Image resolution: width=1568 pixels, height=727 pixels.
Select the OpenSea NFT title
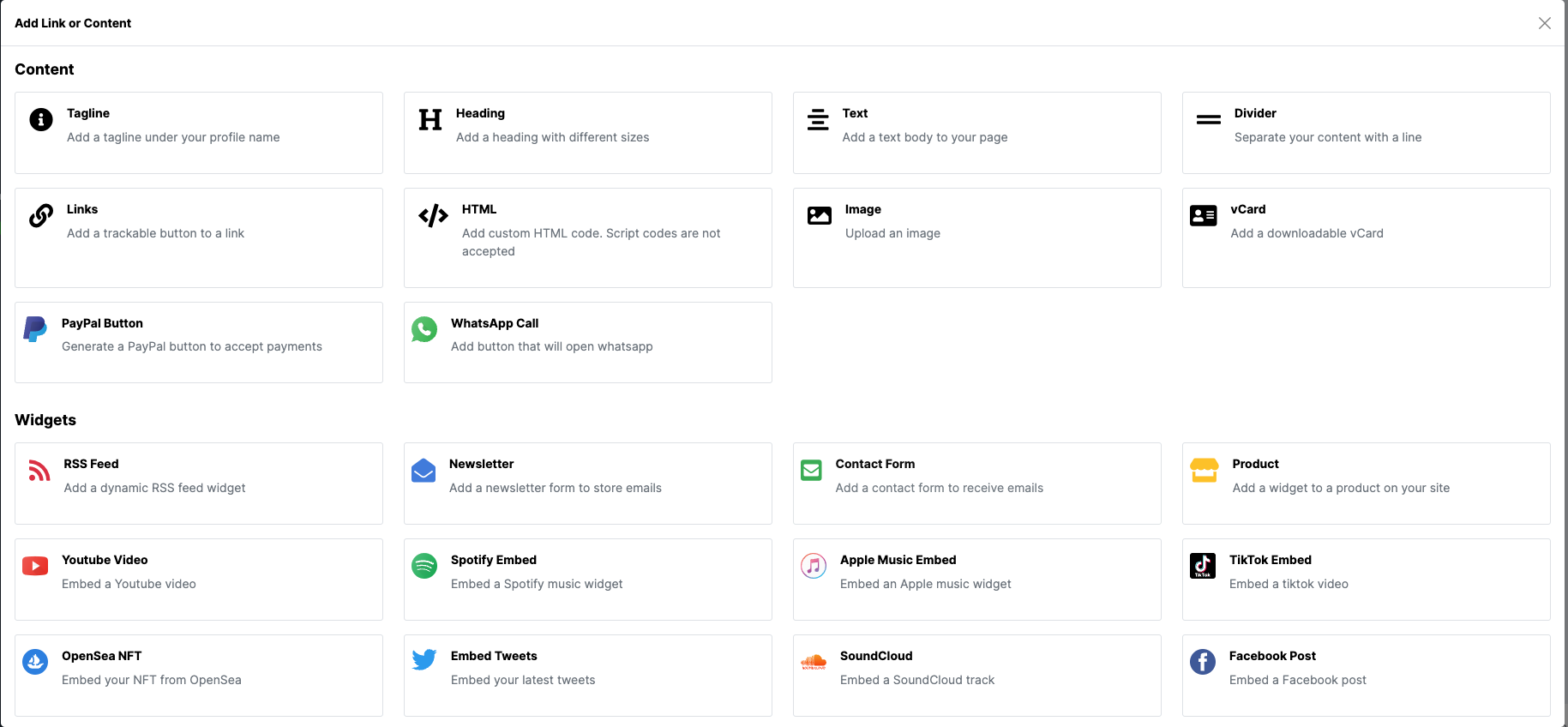click(101, 656)
